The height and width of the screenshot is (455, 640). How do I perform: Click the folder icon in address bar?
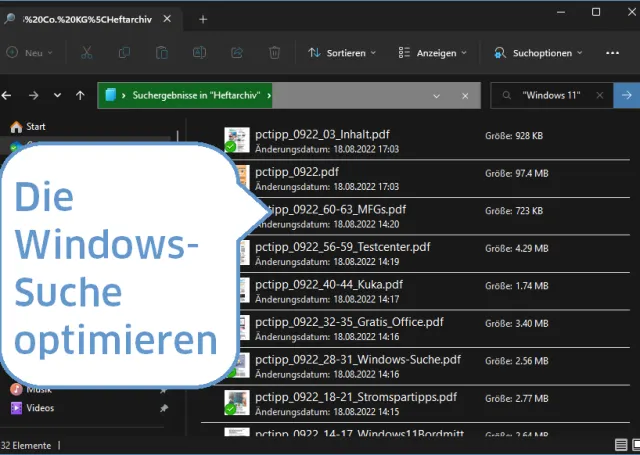[x=110, y=95]
